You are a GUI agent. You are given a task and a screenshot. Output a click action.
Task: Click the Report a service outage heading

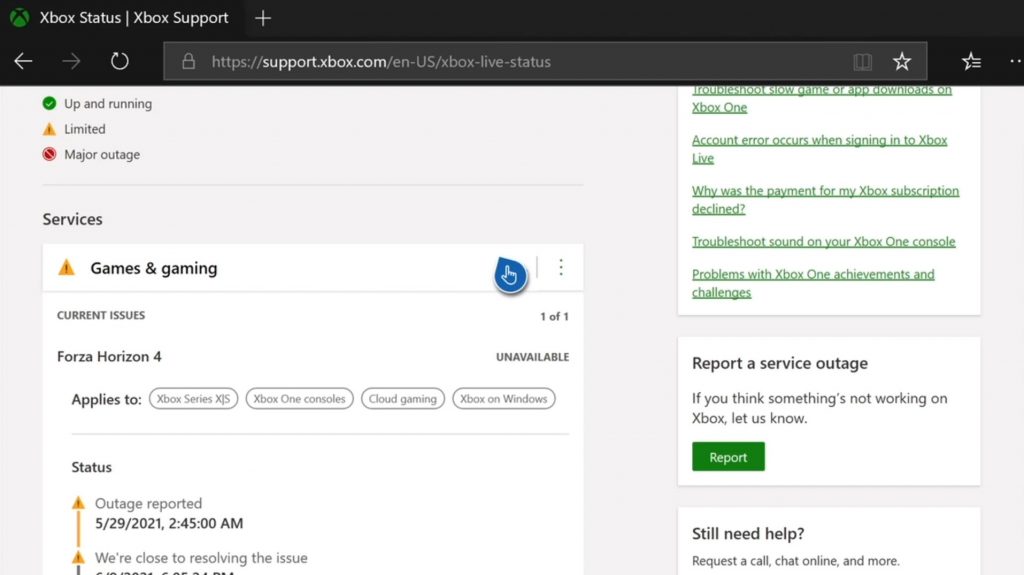[x=780, y=363]
